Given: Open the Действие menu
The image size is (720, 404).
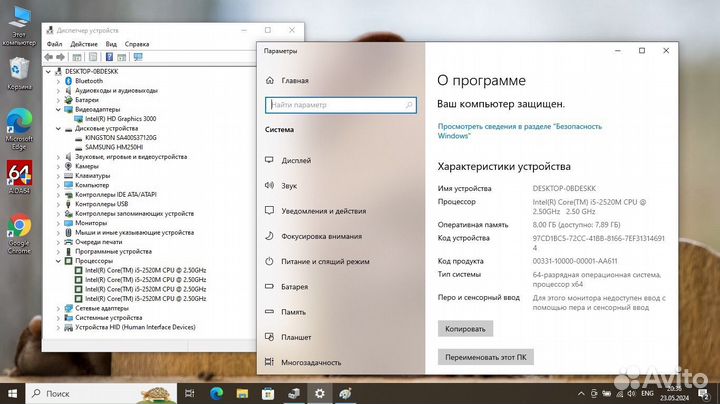Looking at the screenshot, I should click(x=84, y=44).
